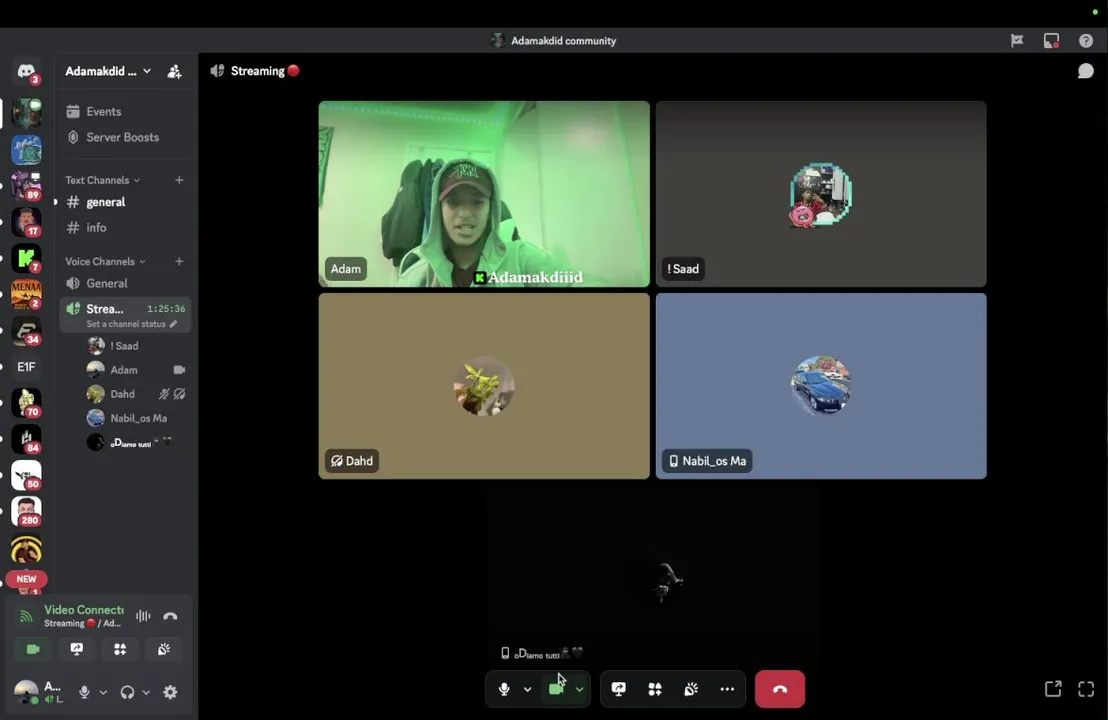Open soundboard in call controls
The width and height of the screenshot is (1108, 720).
tap(691, 689)
